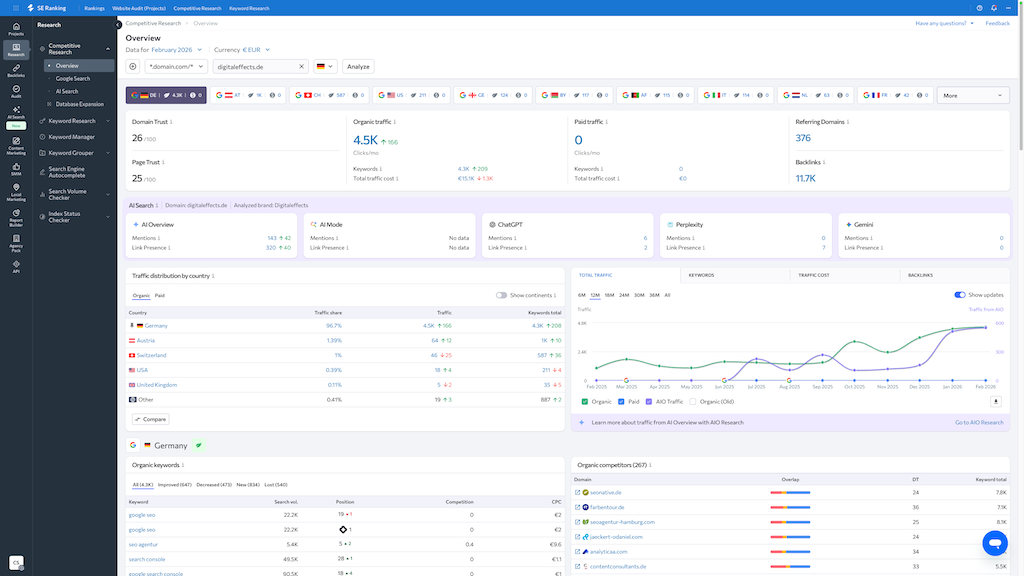The width and height of the screenshot is (1024, 576).
Task: Clear the digitaleffects.de domain field
Action: pyautogui.click(x=302, y=66)
